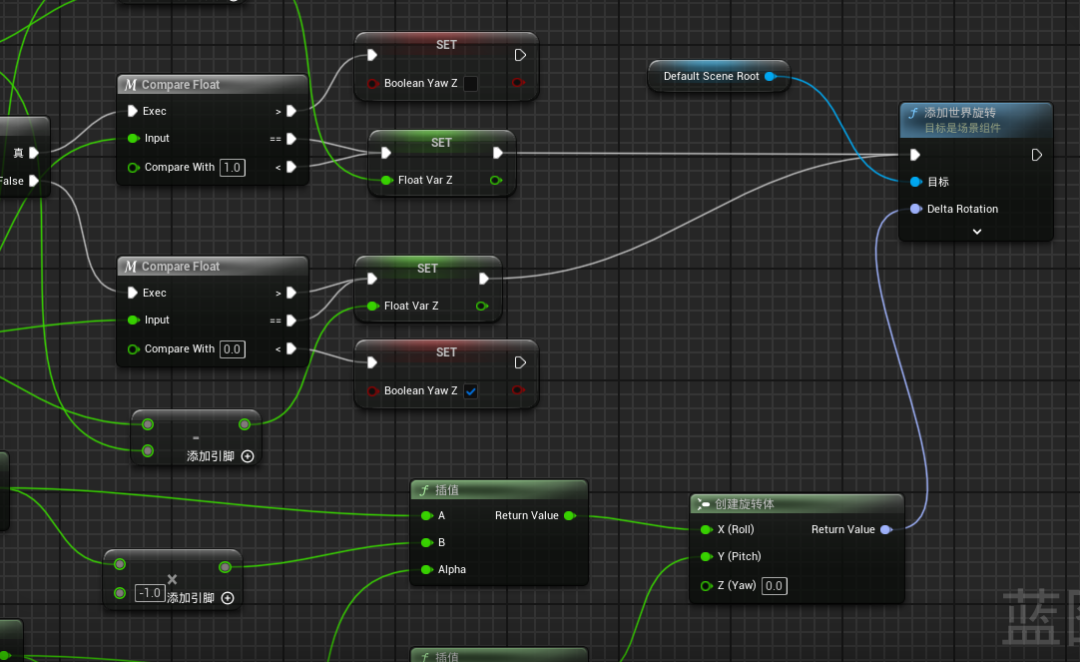The height and width of the screenshot is (662, 1080).
Task: Click the Default Scene Root output pin
Action: pyautogui.click(x=770, y=76)
